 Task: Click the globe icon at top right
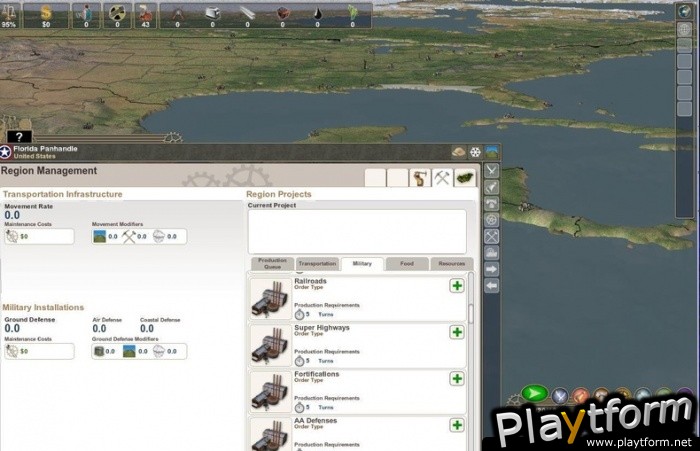(684, 11)
